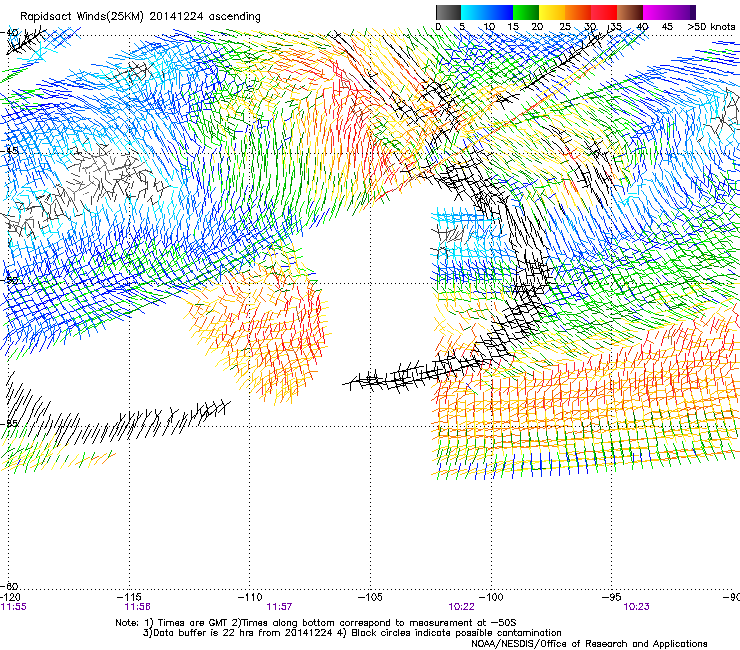Click the '5' legend scale number

pyautogui.click(x=462, y=27)
